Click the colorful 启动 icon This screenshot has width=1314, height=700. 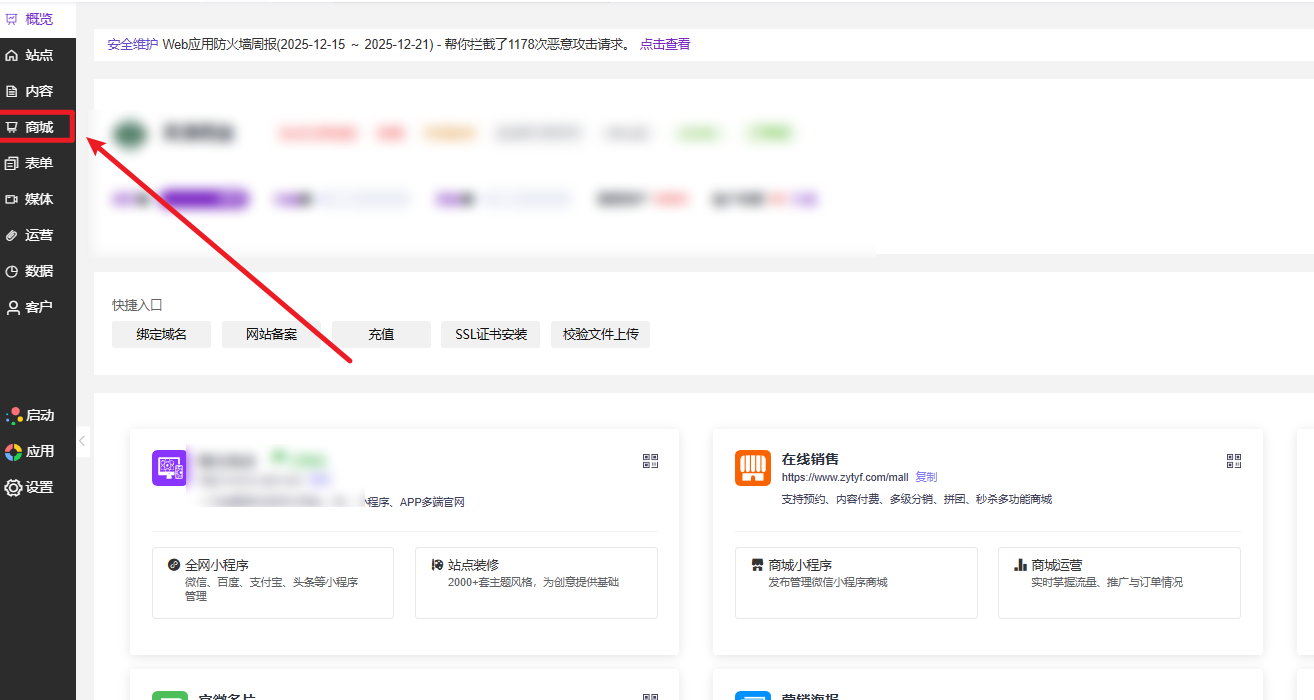click(13, 415)
